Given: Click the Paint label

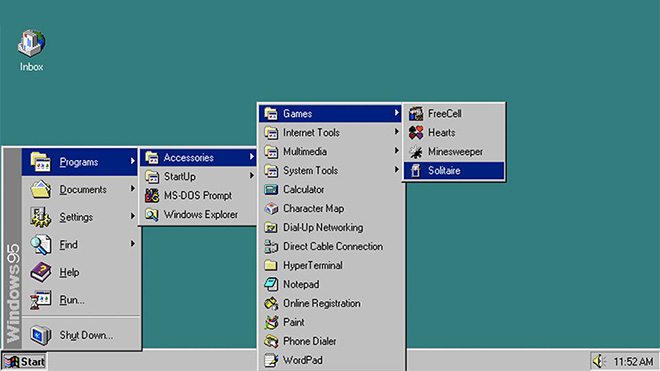Looking at the screenshot, I should click(x=293, y=322).
